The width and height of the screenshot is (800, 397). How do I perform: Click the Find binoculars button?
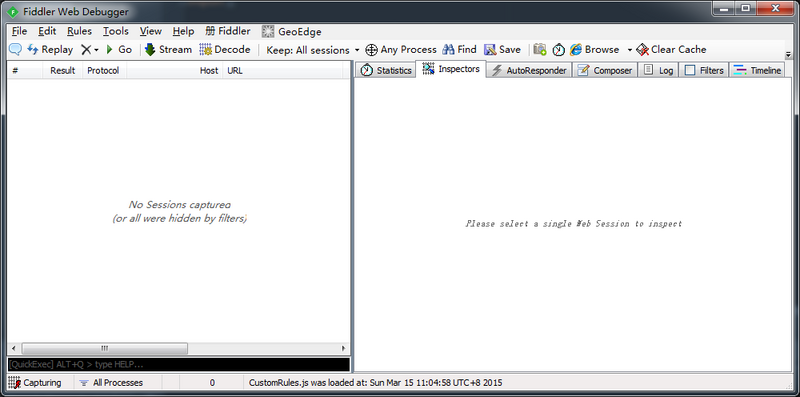tap(459, 49)
